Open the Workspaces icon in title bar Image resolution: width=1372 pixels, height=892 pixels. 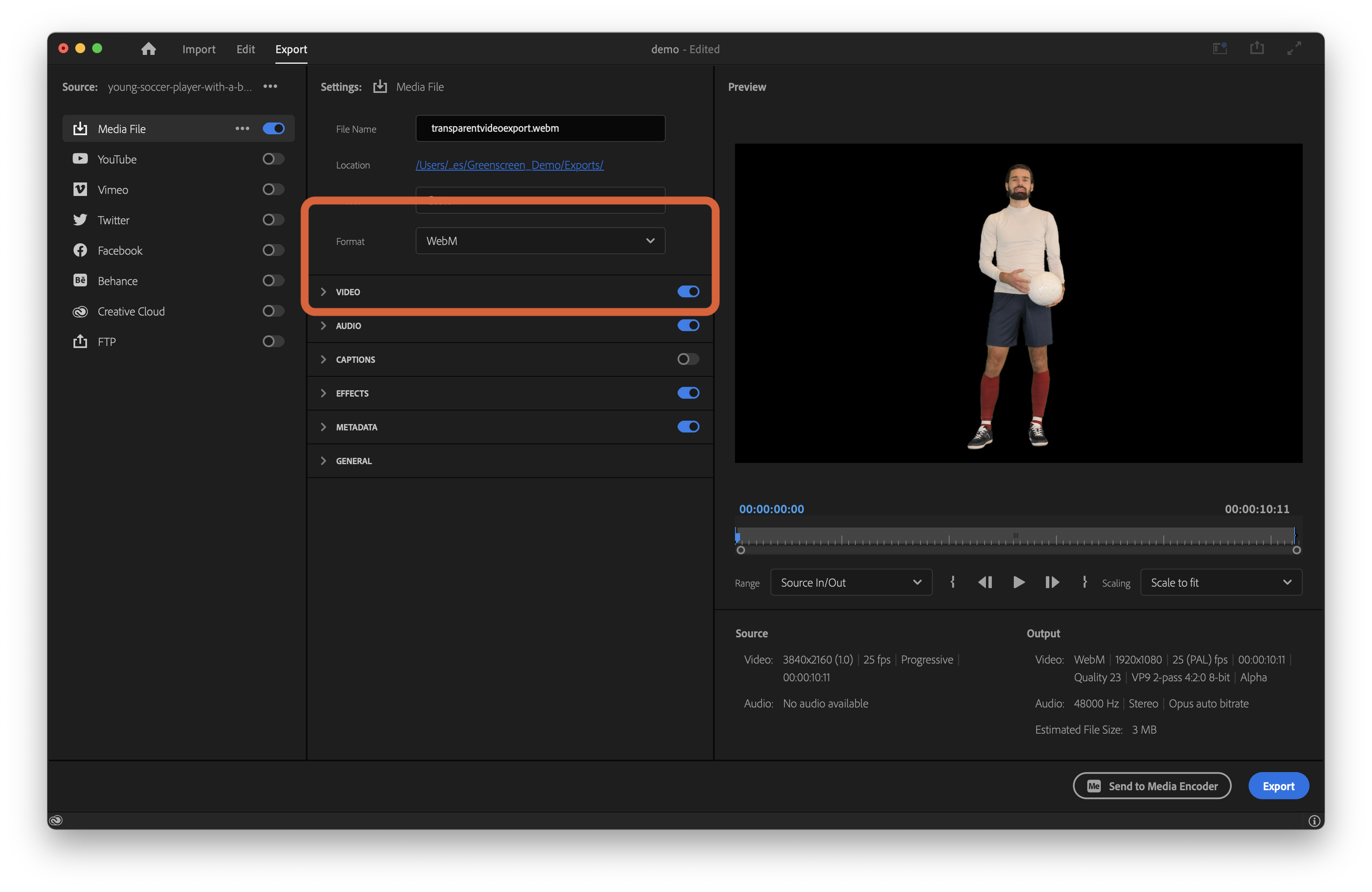1220,49
